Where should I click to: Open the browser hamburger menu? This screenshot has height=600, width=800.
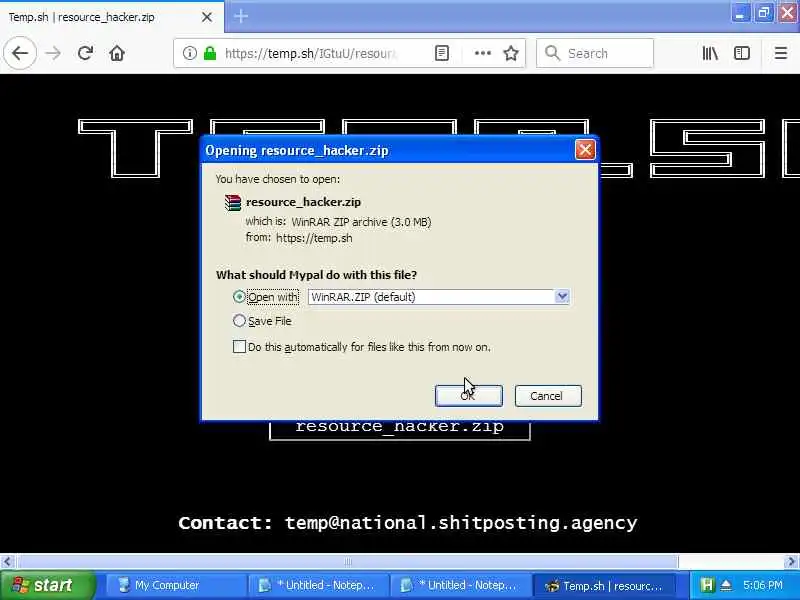[x=781, y=53]
